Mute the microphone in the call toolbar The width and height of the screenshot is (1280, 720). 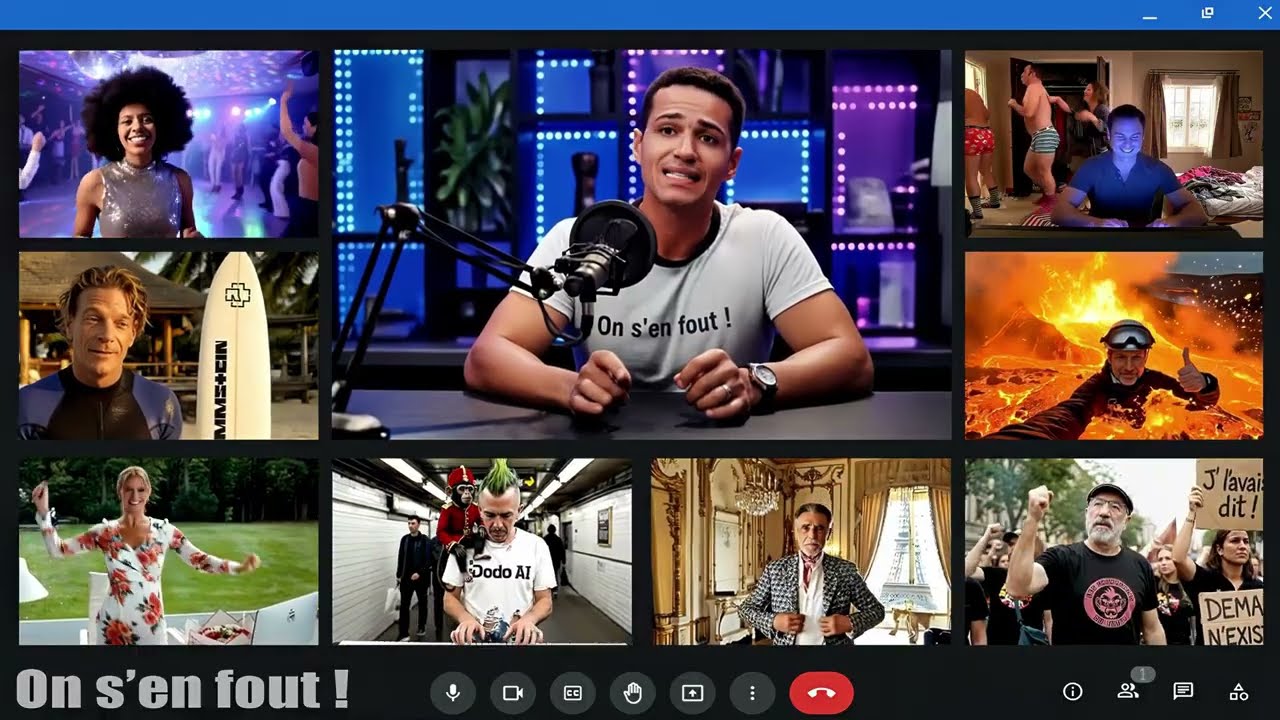453,692
